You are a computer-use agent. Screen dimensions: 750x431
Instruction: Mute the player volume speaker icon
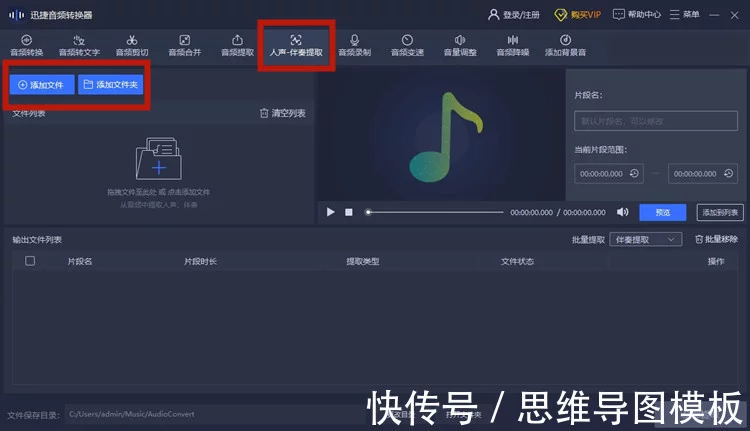coord(622,212)
